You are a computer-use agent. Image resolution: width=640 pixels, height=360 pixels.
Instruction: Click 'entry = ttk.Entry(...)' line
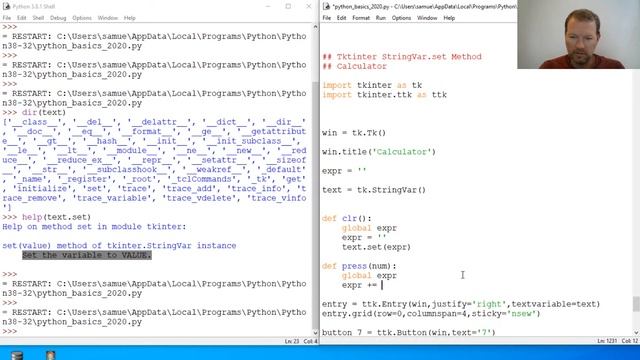[x=461, y=304]
